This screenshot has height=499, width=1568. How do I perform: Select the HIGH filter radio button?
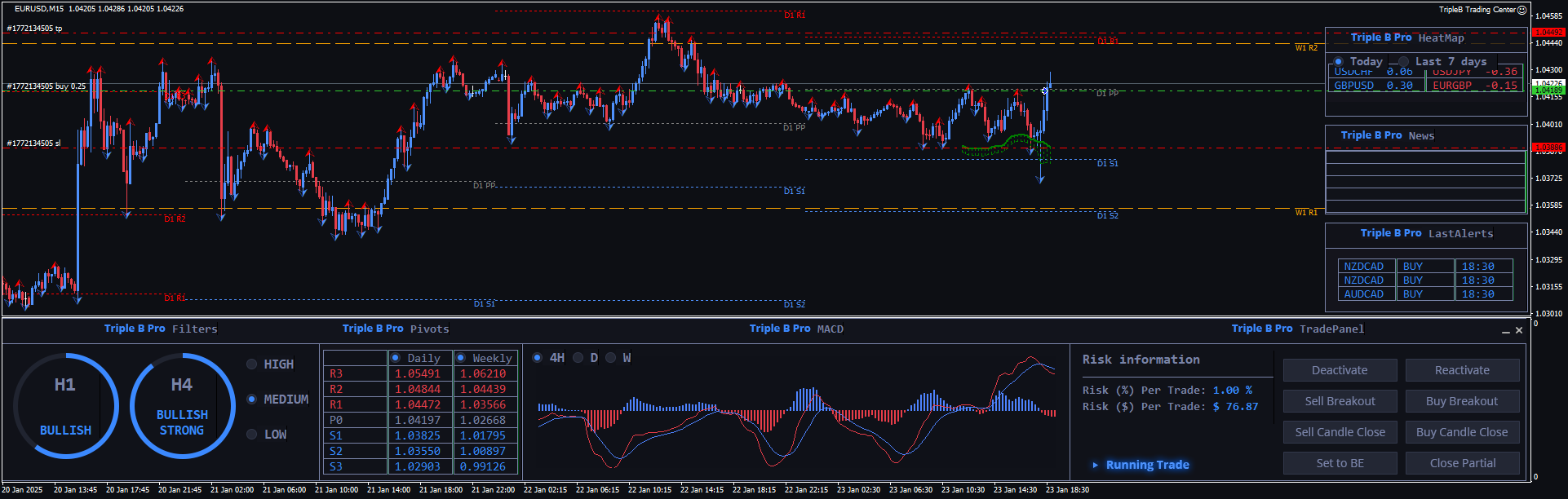[252, 364]
